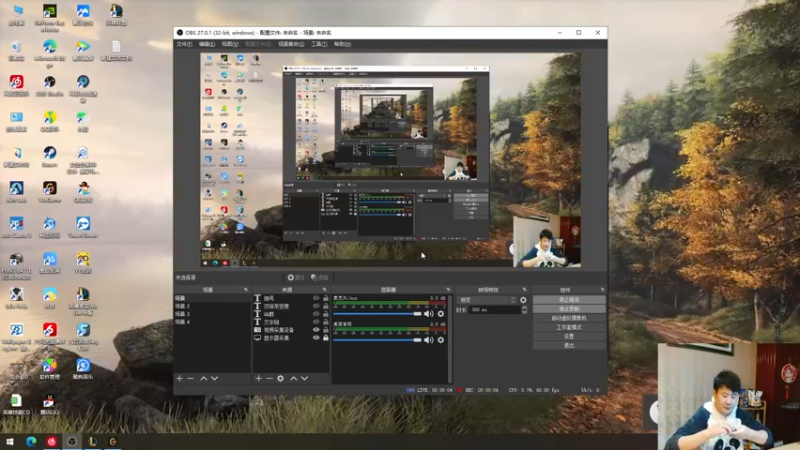The height and width of the screenshot is (450, 800).
Task: Open the PUBG BATTLEGROUNDS desktop shortcut
Action: tap(16, 266)
